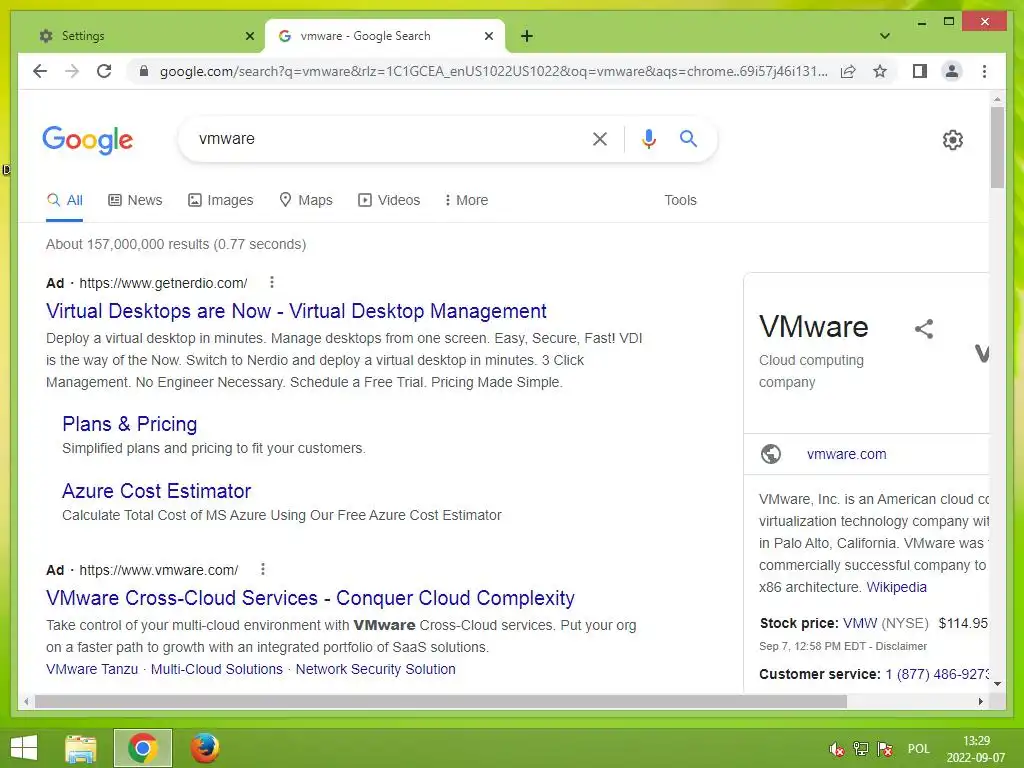Image resolution: width=1024 pixels, height=768 pixels.
Task: Open the Chrome side panel
Action: (920, 71)
